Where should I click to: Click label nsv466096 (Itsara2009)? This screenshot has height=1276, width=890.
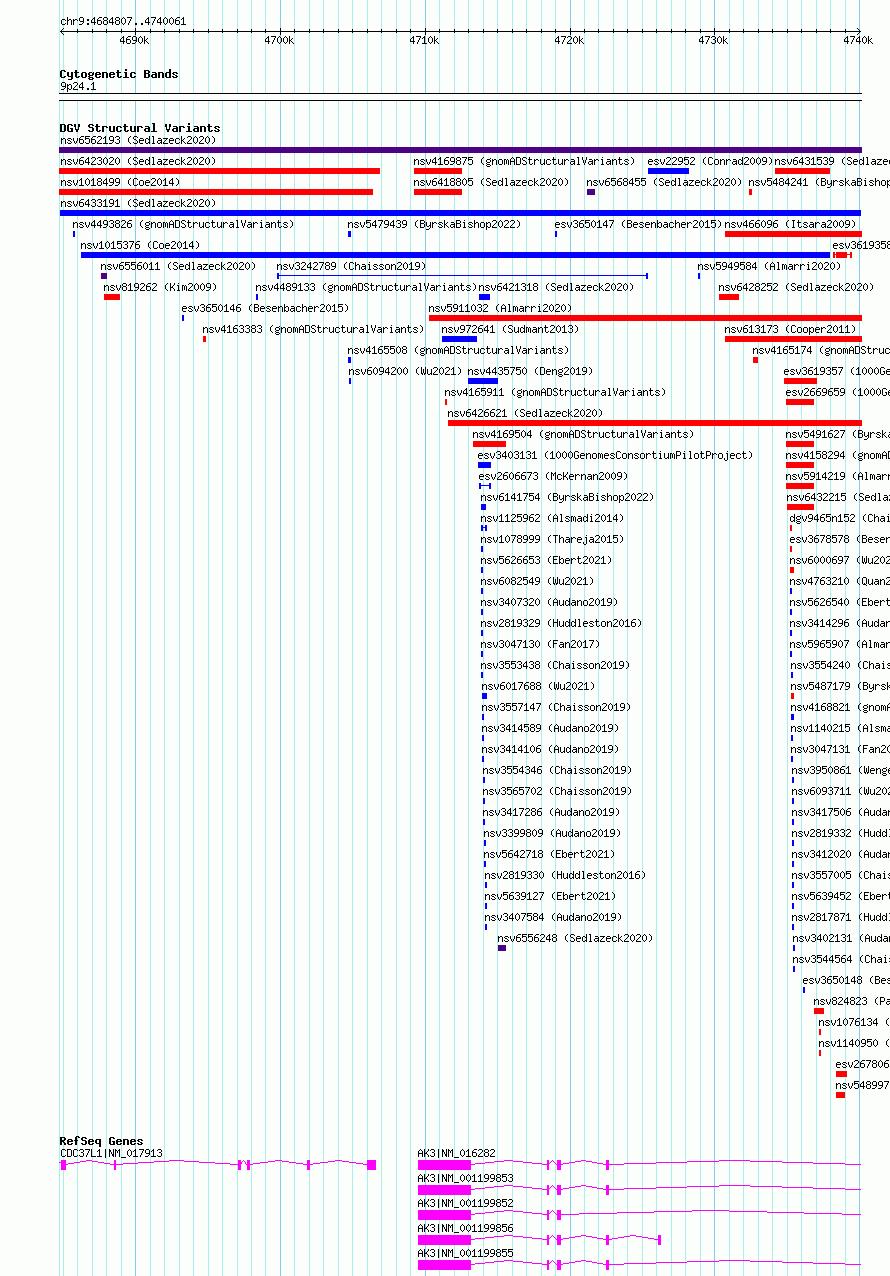point(791,224)
